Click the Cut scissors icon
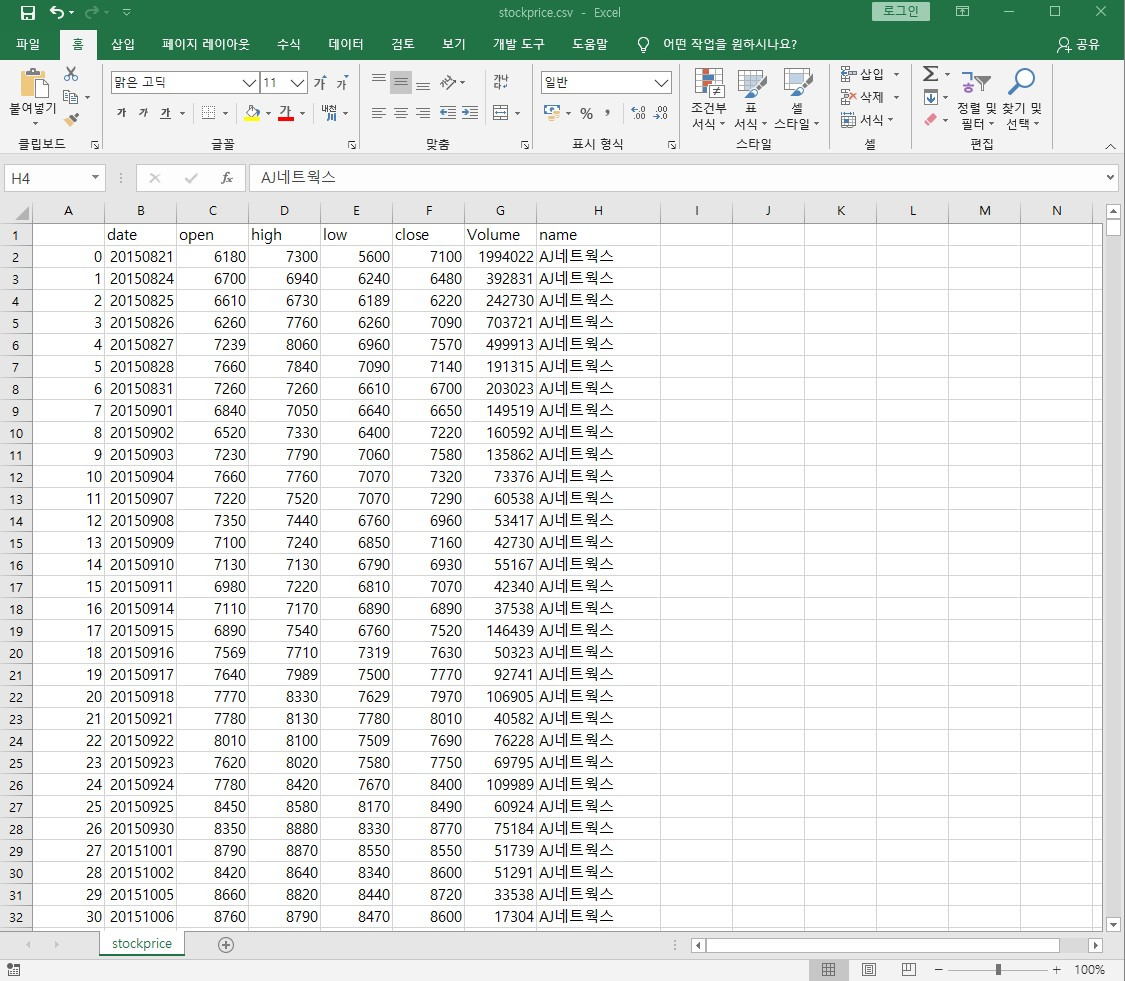1125x981 pixels. tap(70, 74)
